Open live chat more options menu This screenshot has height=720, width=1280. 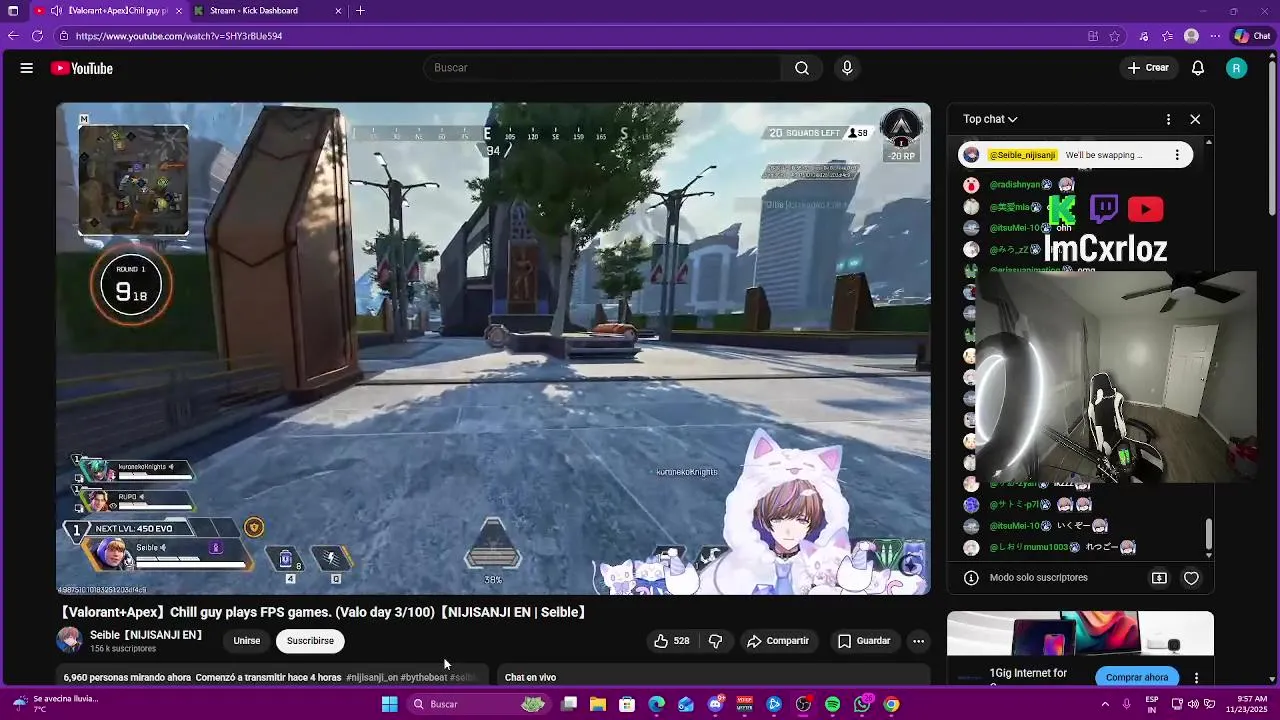tap(1168, 119)
